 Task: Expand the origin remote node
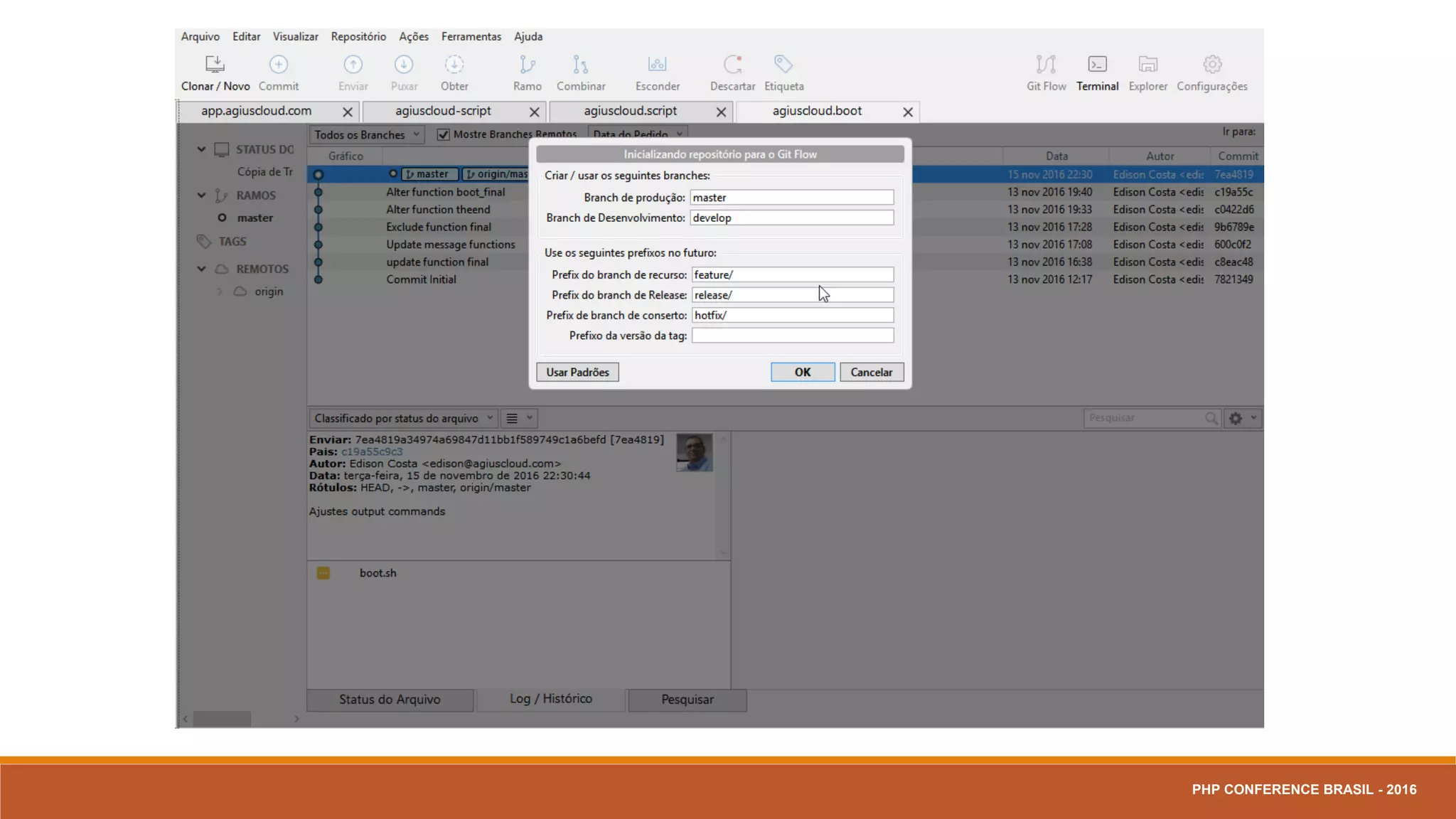click(220, 291)
